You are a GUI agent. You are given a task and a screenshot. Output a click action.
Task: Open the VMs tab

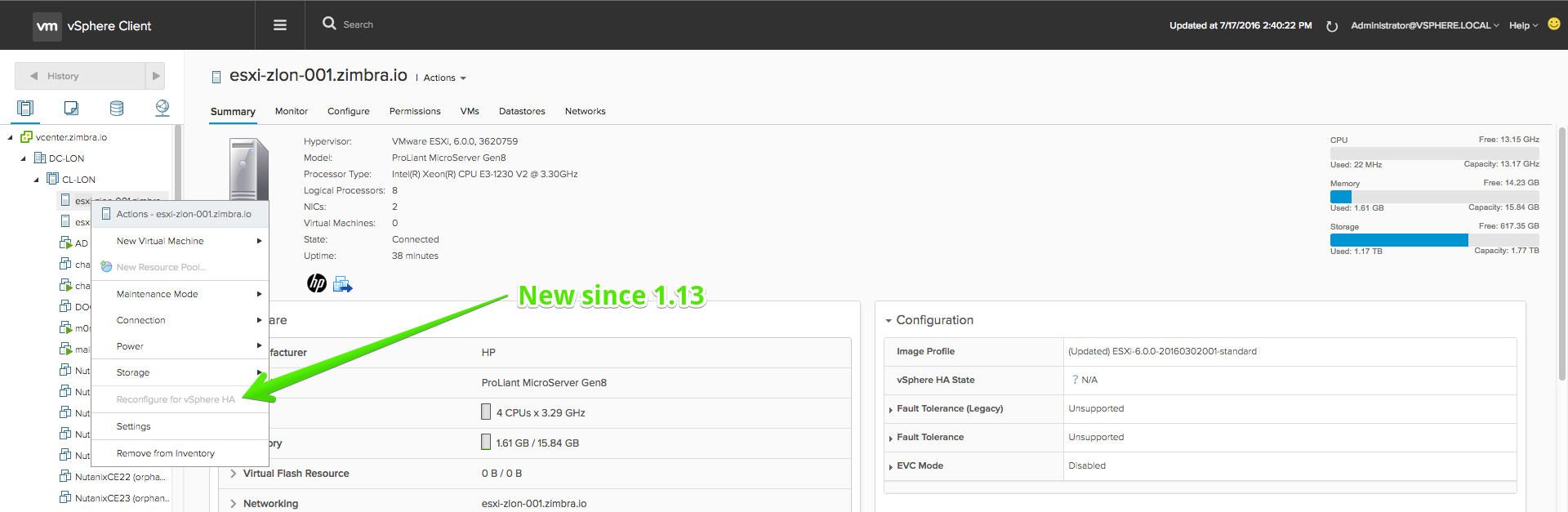(x=470, y=111)
